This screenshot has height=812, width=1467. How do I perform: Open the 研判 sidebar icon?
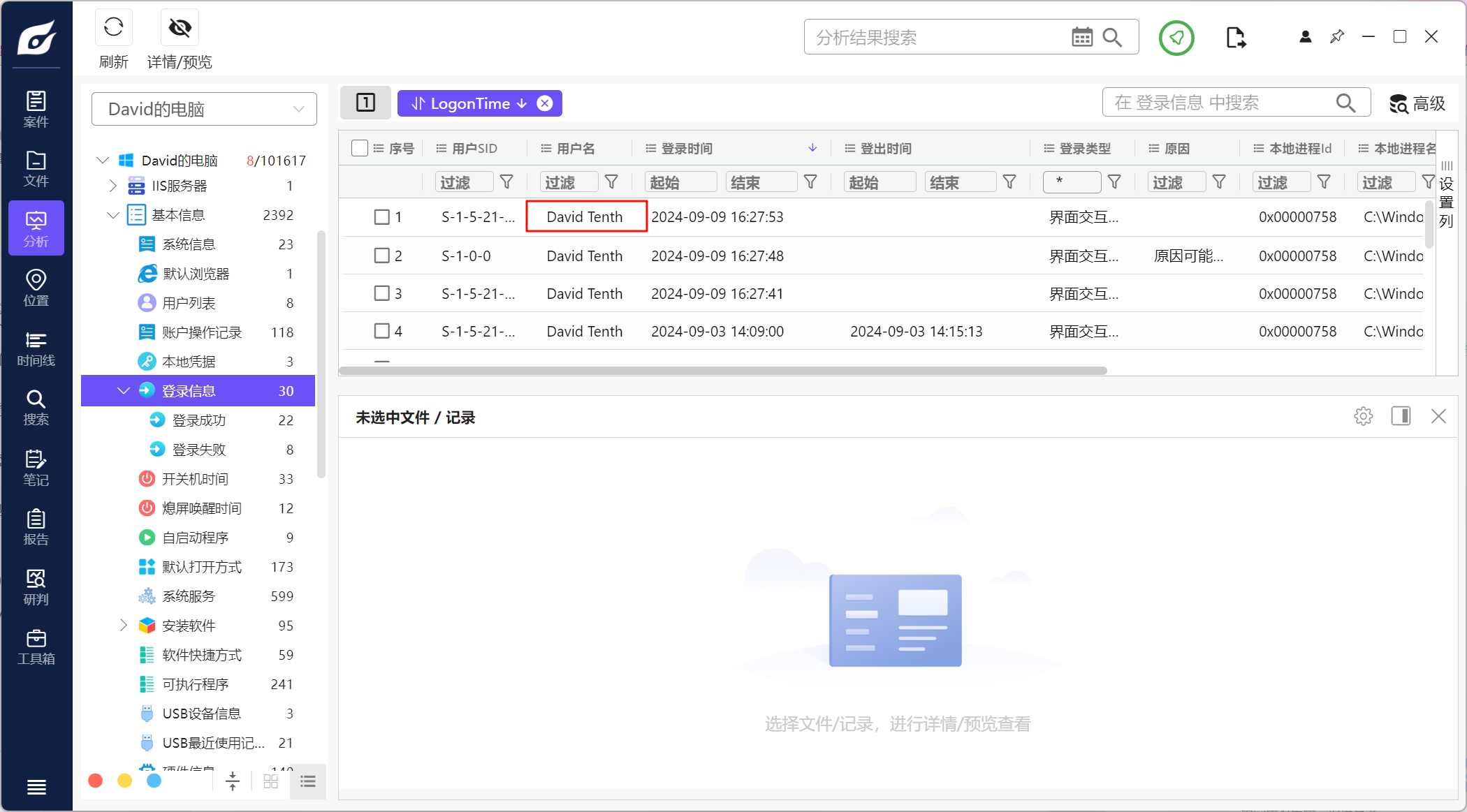click(x=36, y=586)
